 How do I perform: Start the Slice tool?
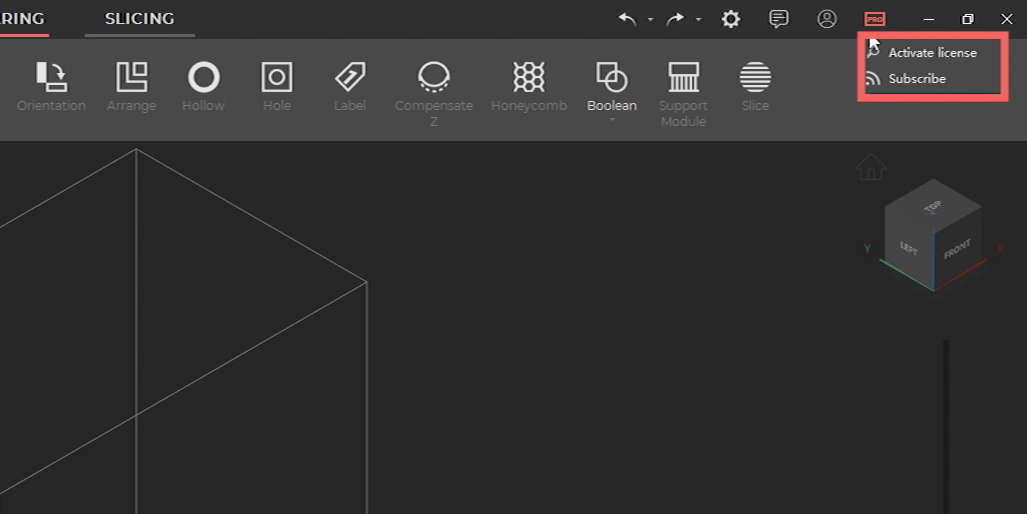[755, 86]
